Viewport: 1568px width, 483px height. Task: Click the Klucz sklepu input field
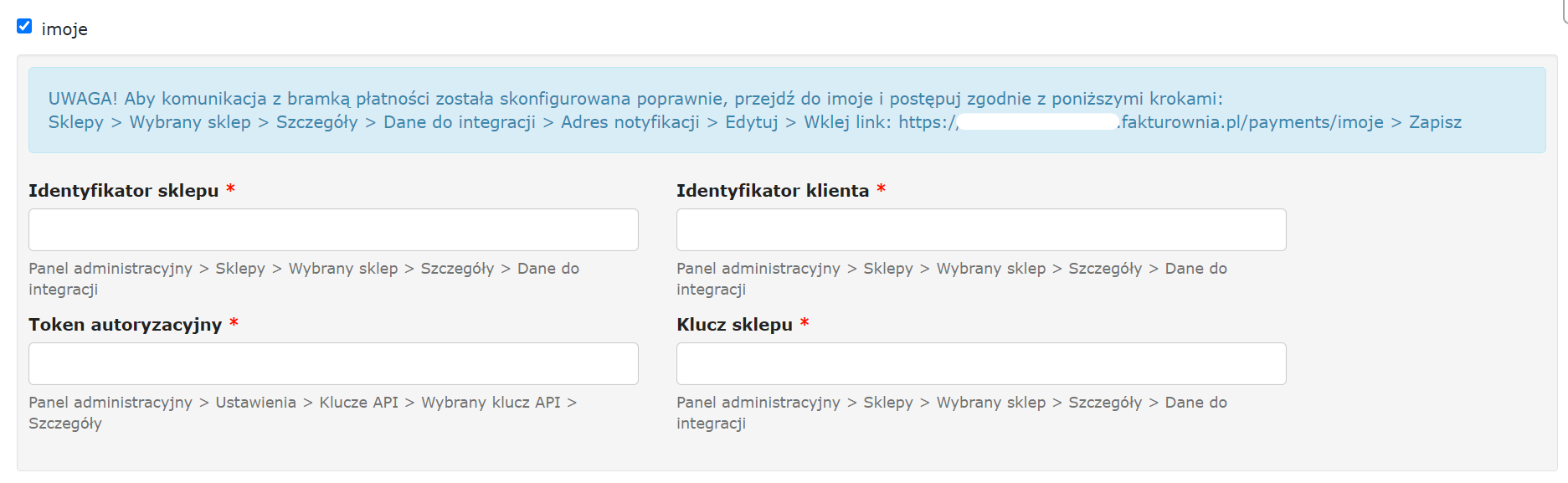click(979, 363)
